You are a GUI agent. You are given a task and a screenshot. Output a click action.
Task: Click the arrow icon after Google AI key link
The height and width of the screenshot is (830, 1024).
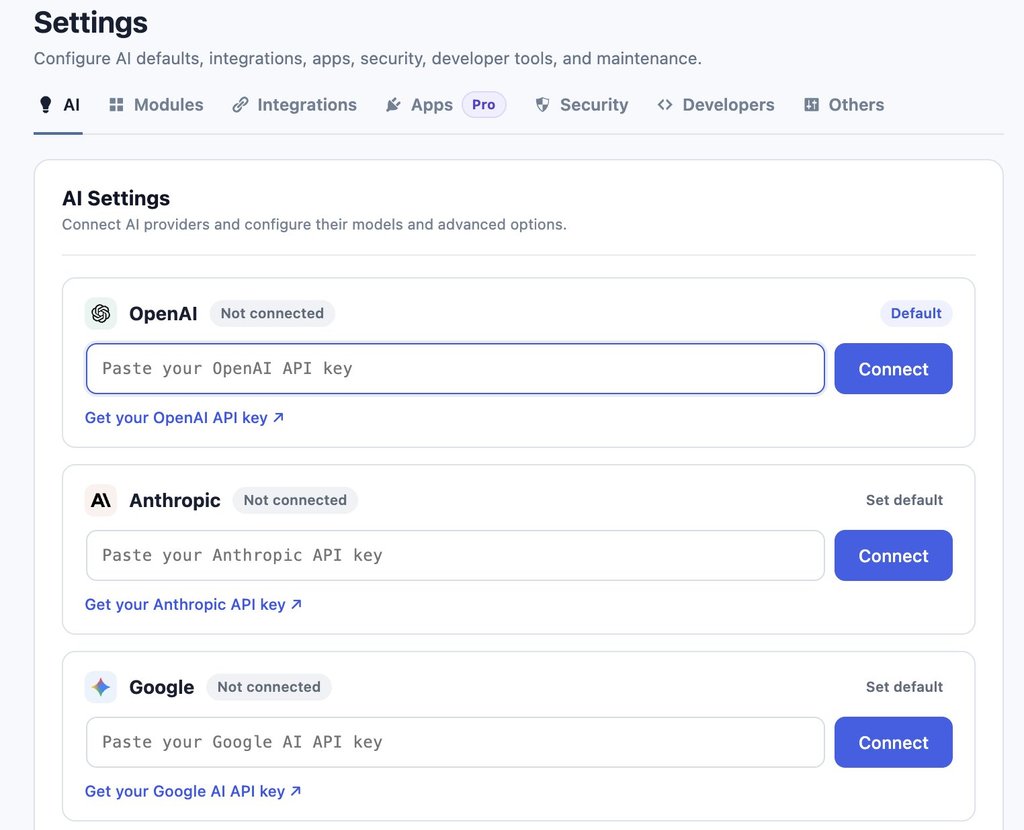pyautogui.click(x=296, y=791)
